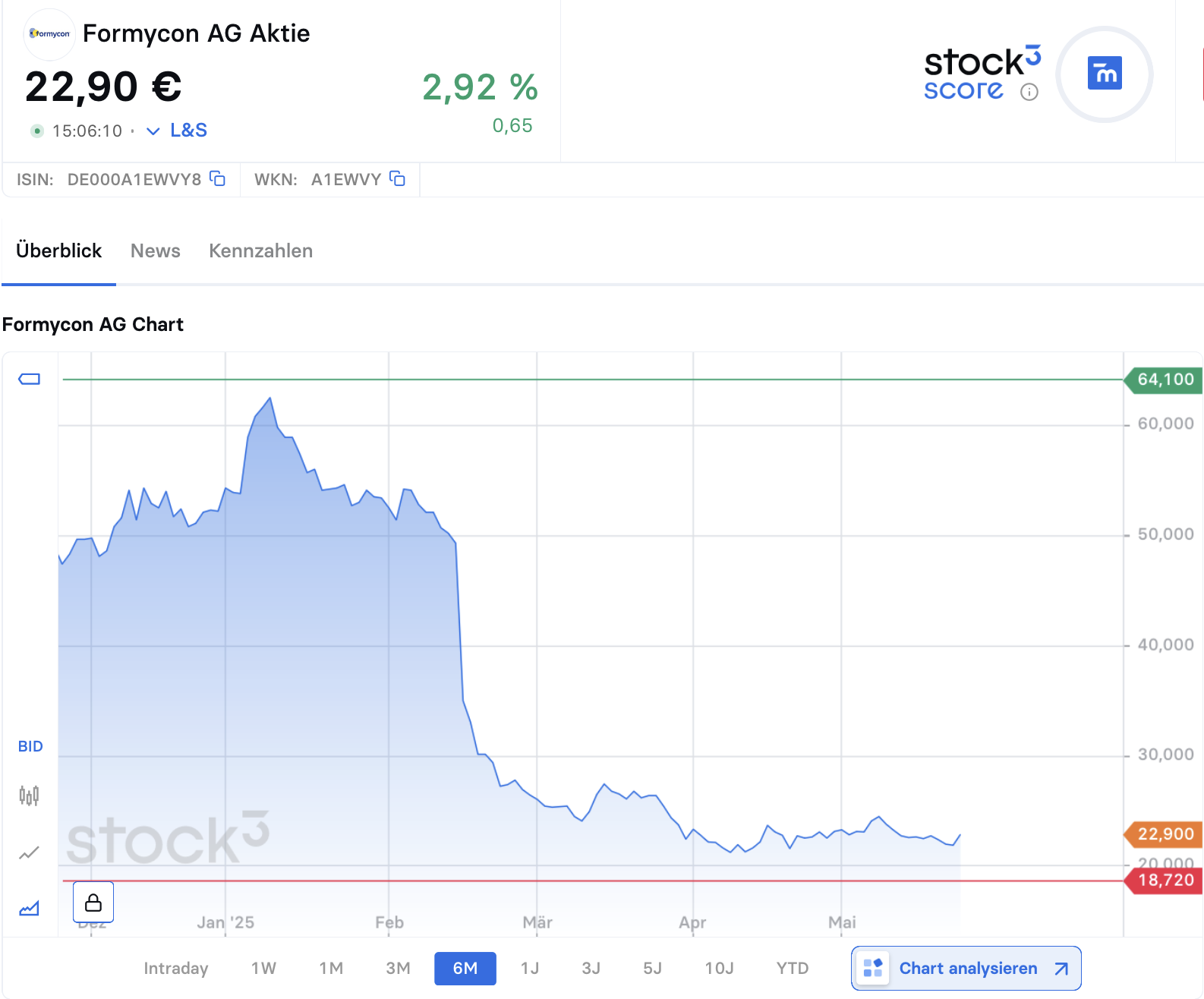Click the Chart analysieren tile icon
Screen dimensions: 1204x999
click(x=873, y=968)
